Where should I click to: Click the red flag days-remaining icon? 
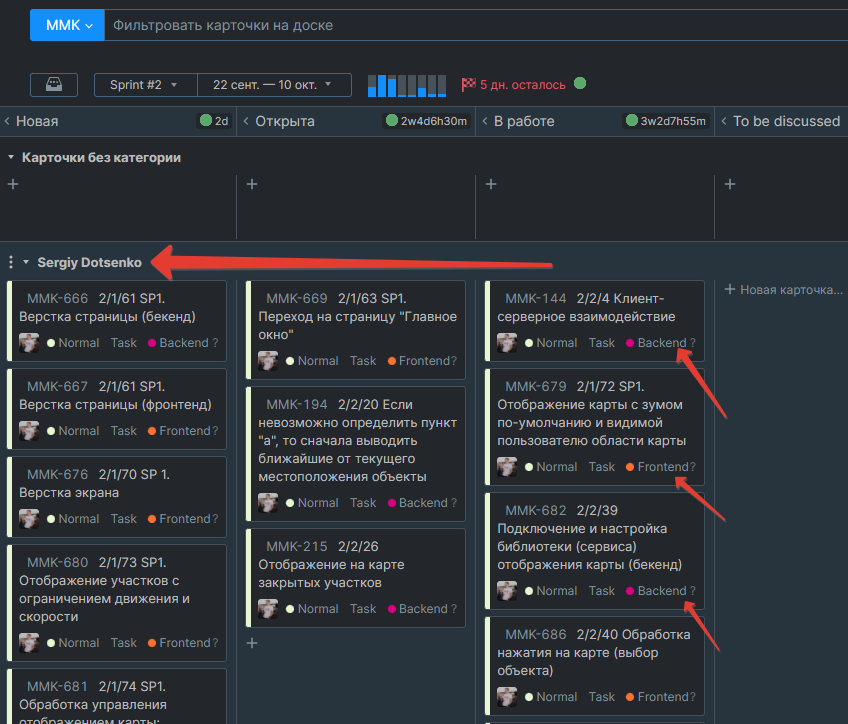[x=468, y=85]
